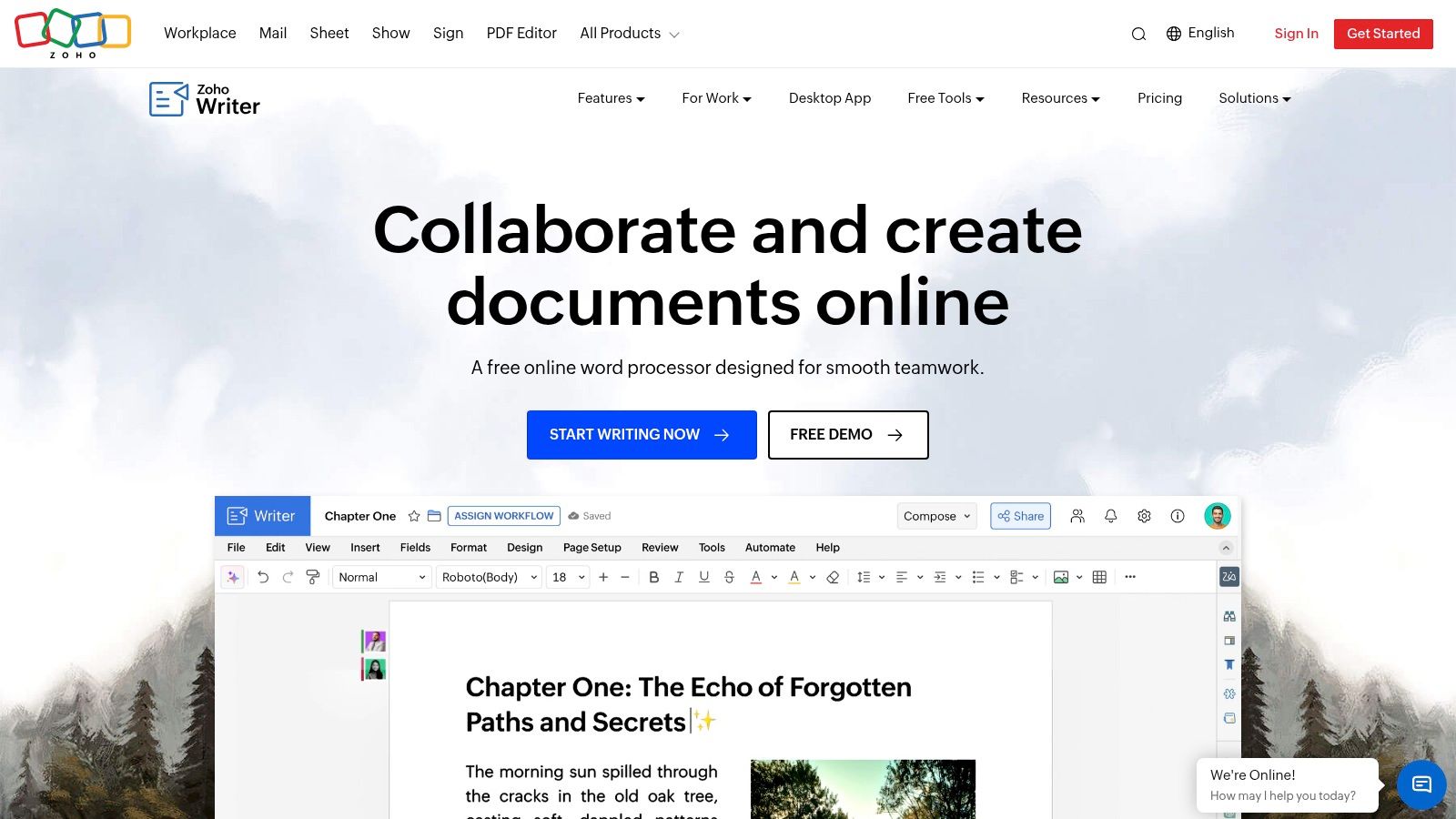Open the Page Setup menu
The width and height of the screenshot is (1456, 819).
click(x=592, y=548)
